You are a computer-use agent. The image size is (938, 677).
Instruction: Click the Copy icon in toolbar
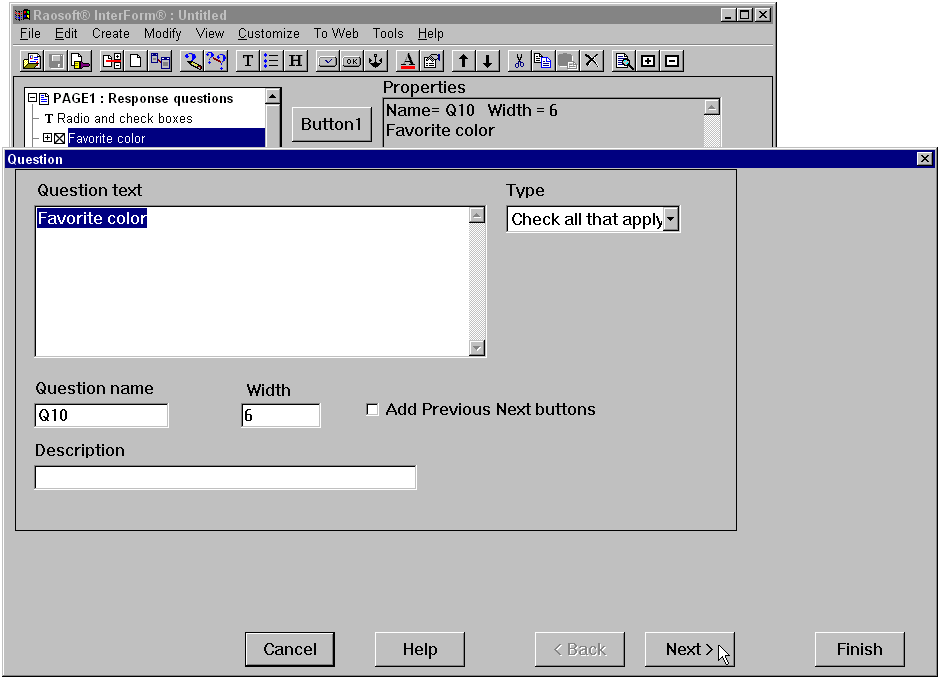[543, 61]
